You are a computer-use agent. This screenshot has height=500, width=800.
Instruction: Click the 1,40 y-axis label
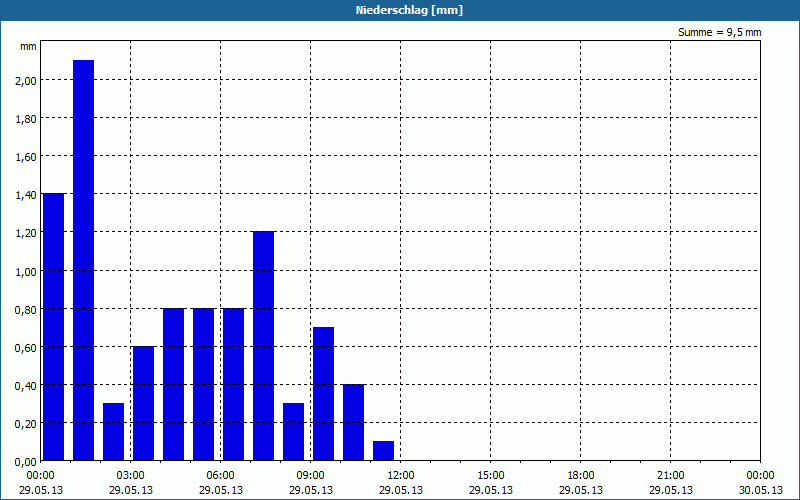coord(26,195)
